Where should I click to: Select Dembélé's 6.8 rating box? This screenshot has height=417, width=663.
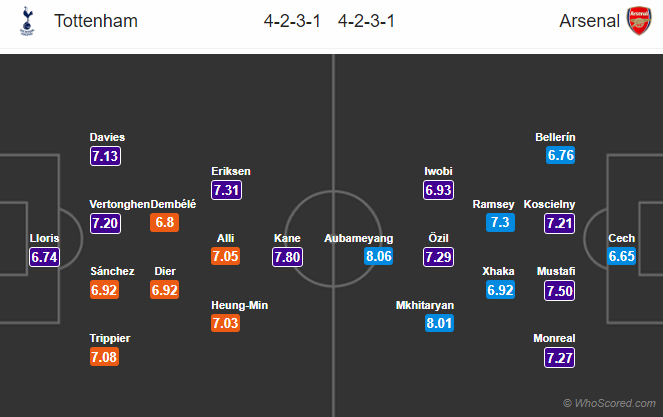tap(164, 223)
